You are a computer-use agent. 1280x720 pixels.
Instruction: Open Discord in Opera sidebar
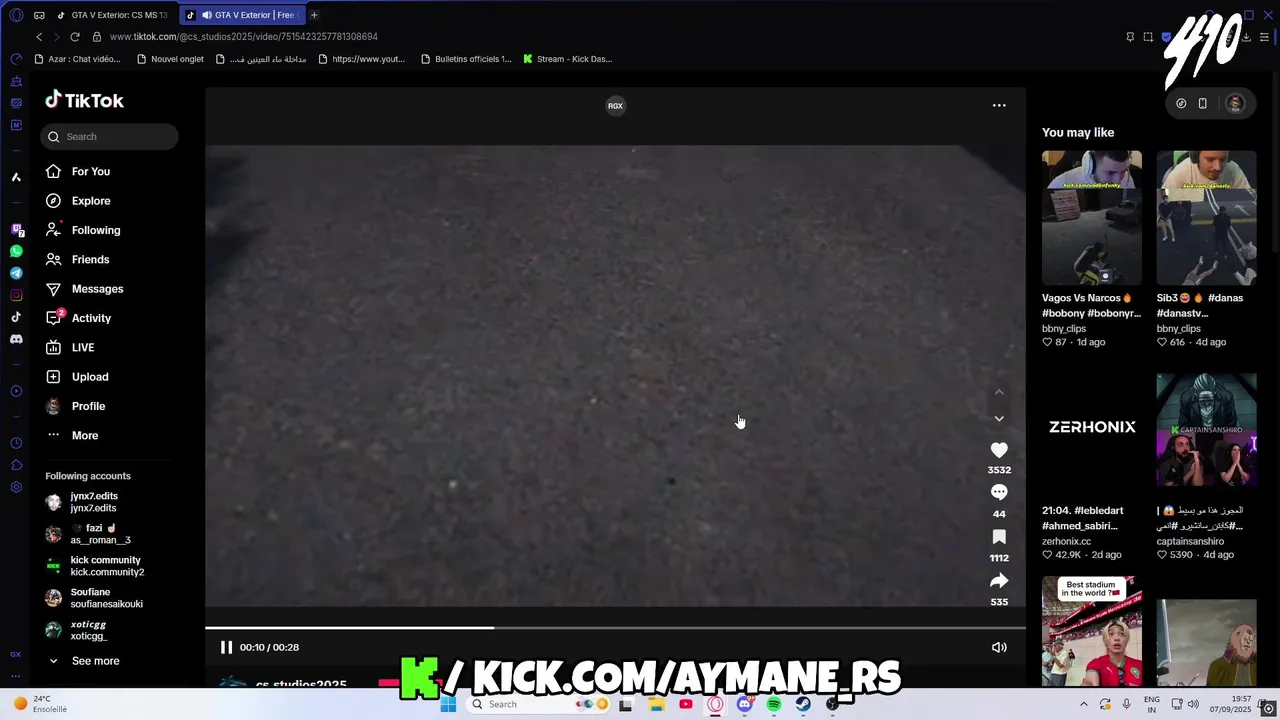[x=16, y=339]
